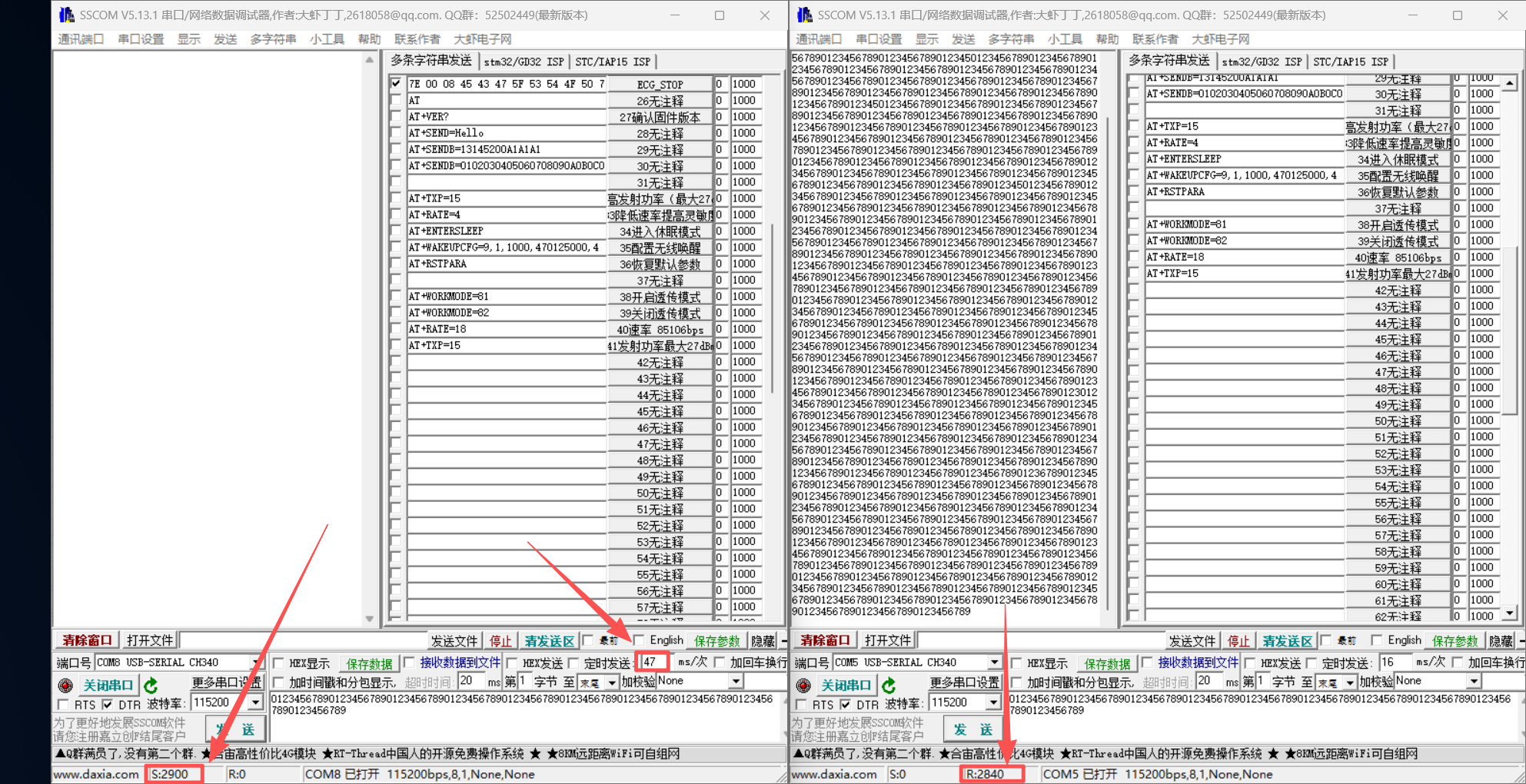This screenshot has height=784, width=1526.
Task: Click the green refresh icon in right window
Action: tap(889, 685)
